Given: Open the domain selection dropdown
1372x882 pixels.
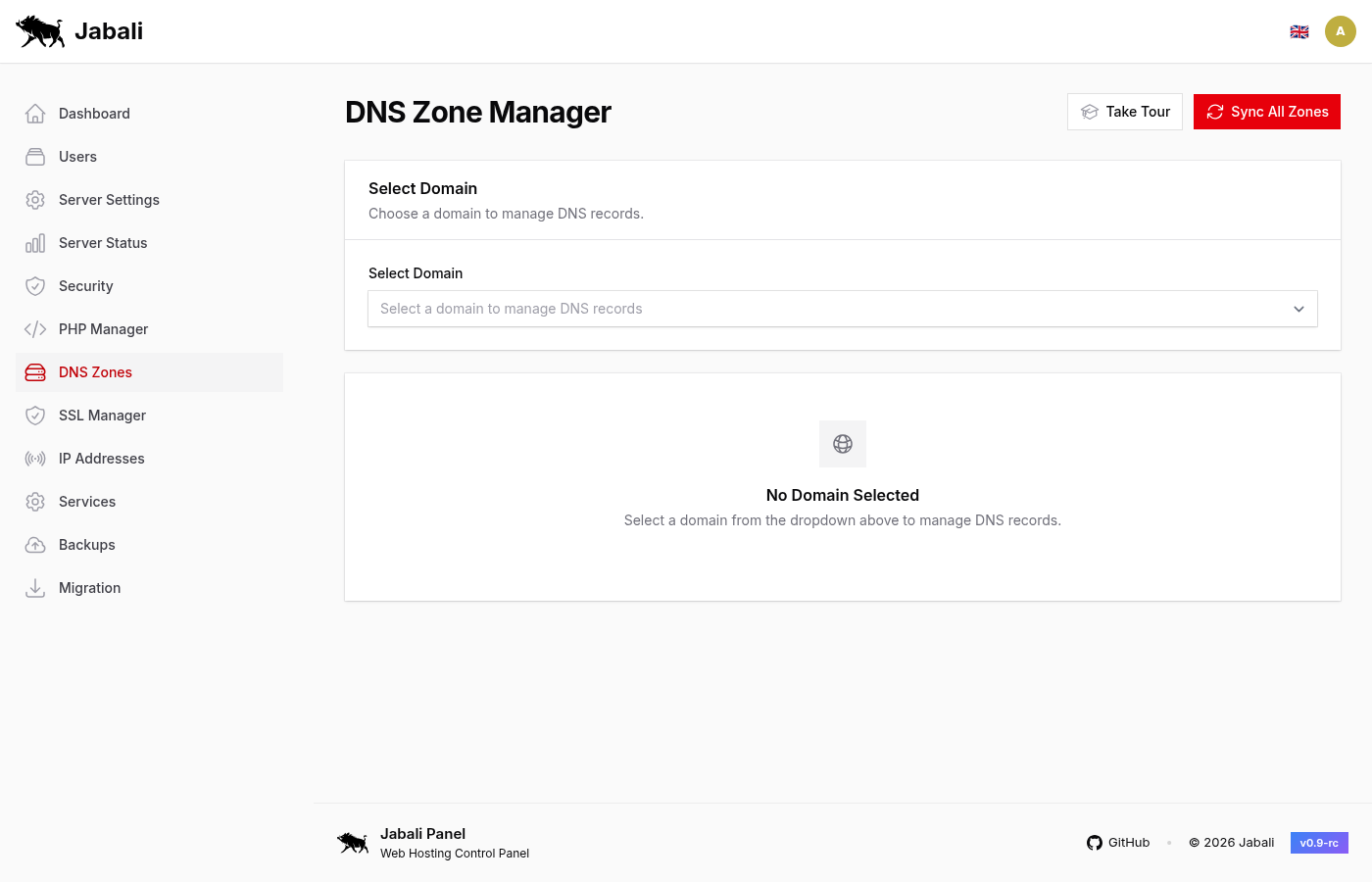Looking at the screenshot, I should click(843, 309).
